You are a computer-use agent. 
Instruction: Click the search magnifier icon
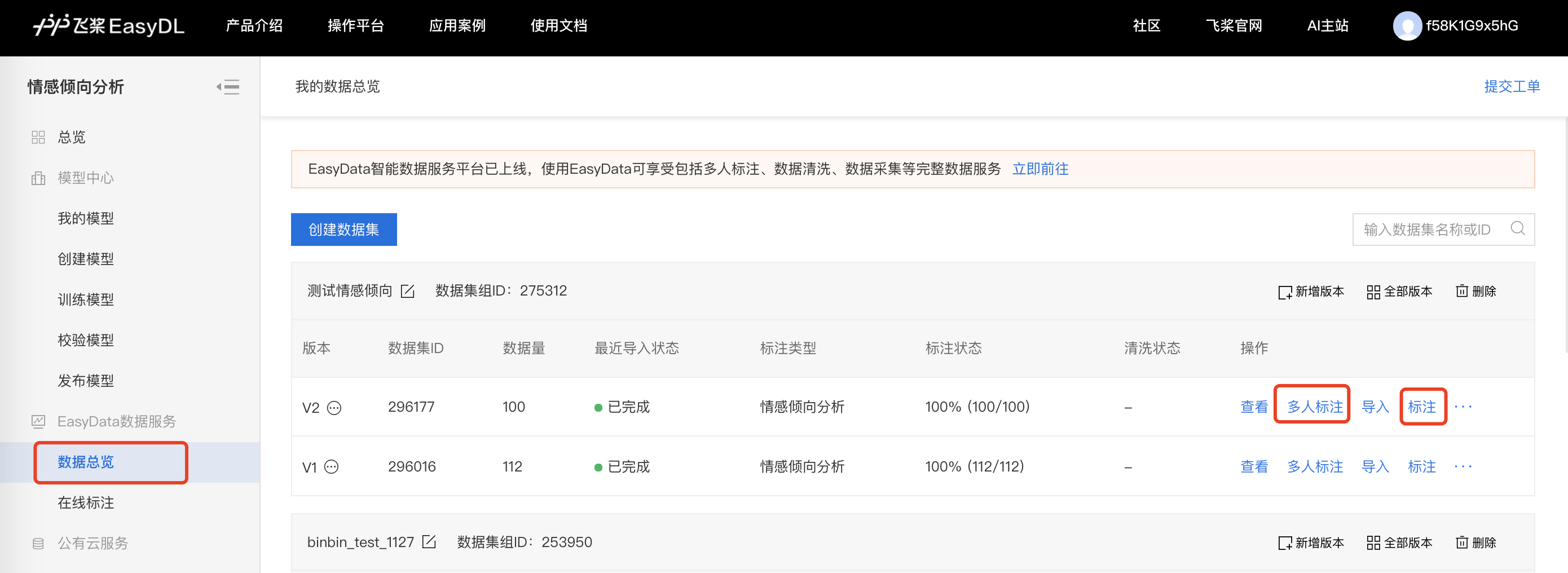1517,228
